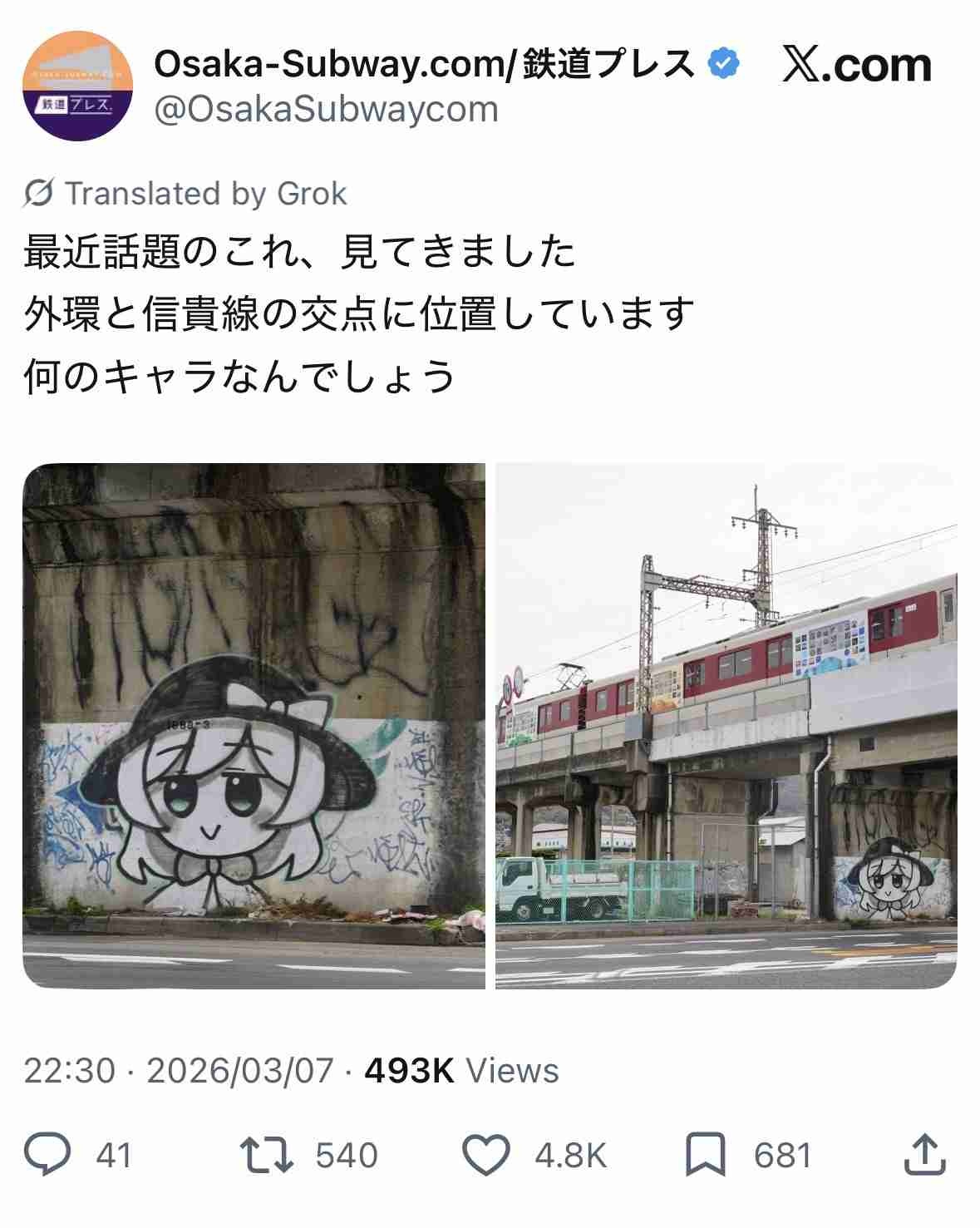Click the Grok translation slash icon

click(38, 193)
